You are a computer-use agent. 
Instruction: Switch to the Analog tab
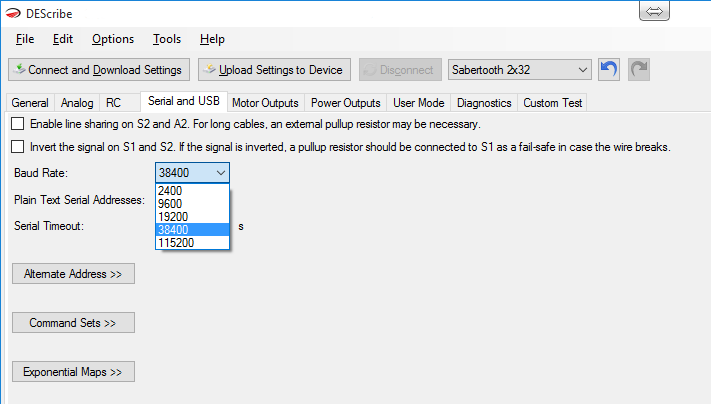tap(77, 103)
